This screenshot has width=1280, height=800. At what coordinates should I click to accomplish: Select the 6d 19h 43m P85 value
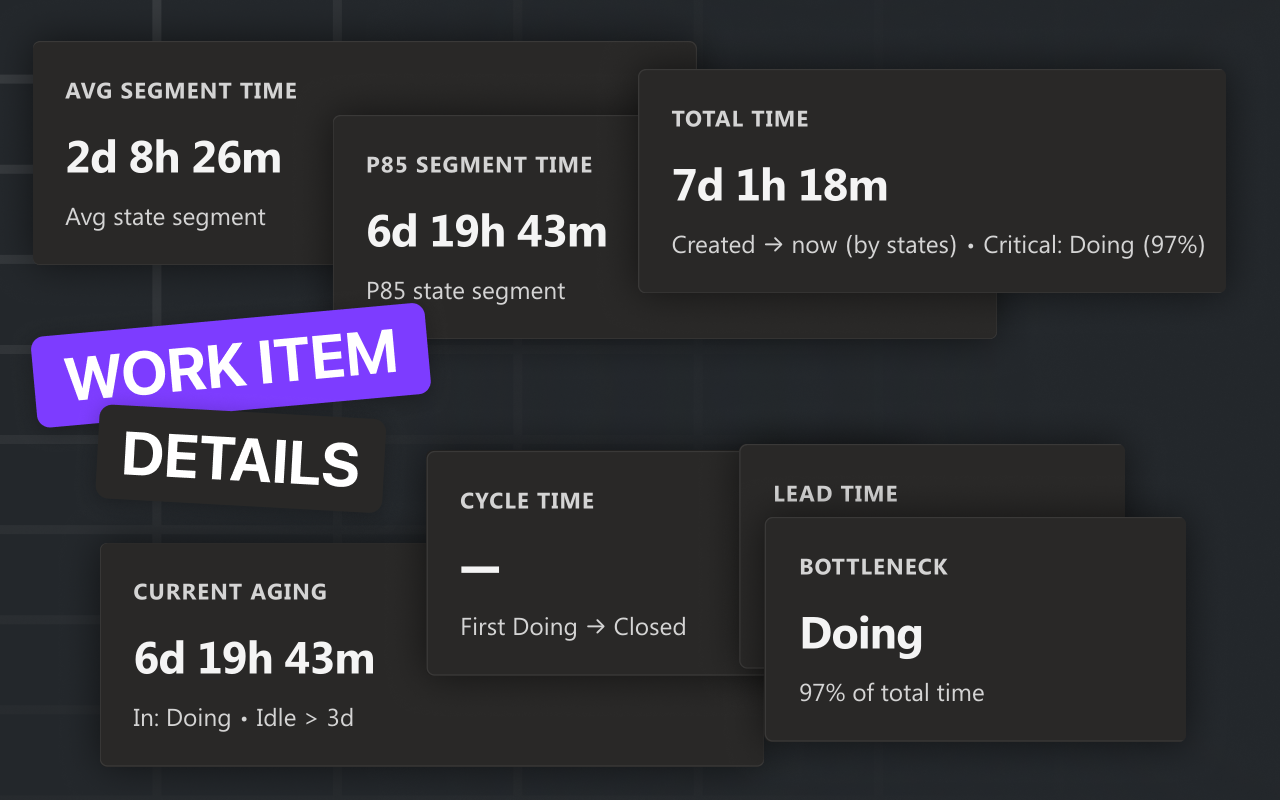487,231
